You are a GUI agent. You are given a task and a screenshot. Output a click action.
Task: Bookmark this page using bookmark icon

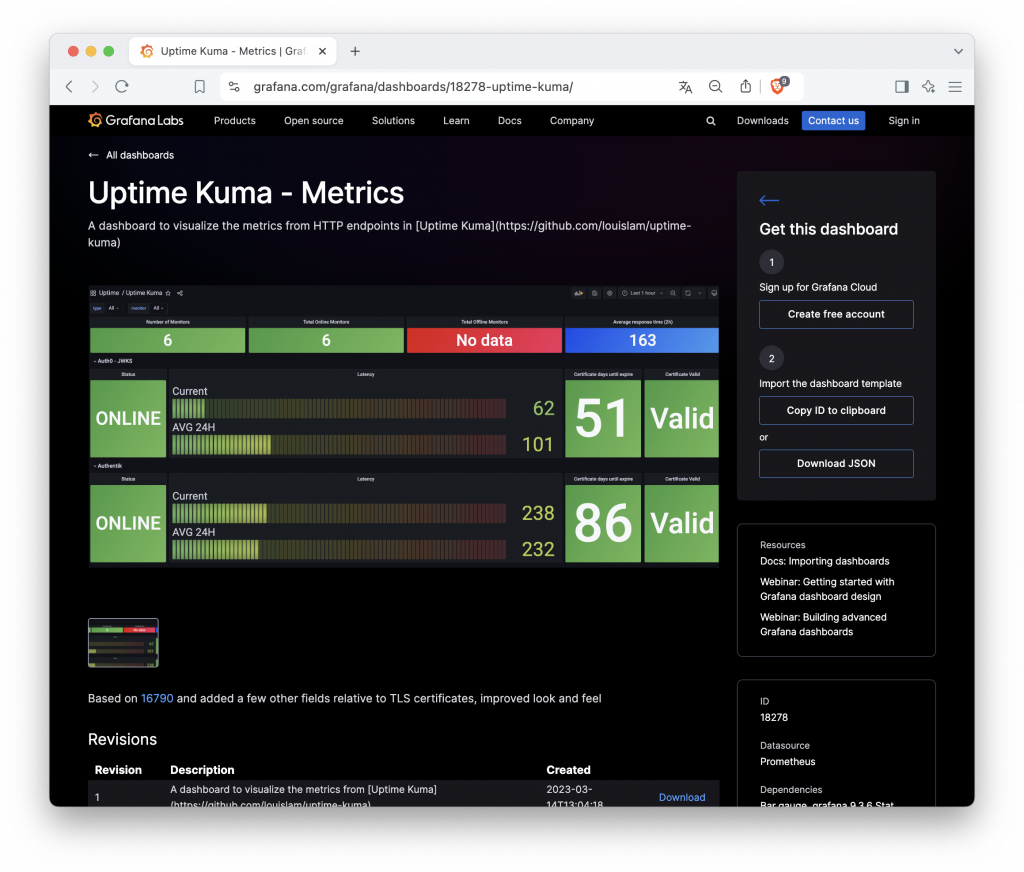pyautogui.click(x=200, y=86)
